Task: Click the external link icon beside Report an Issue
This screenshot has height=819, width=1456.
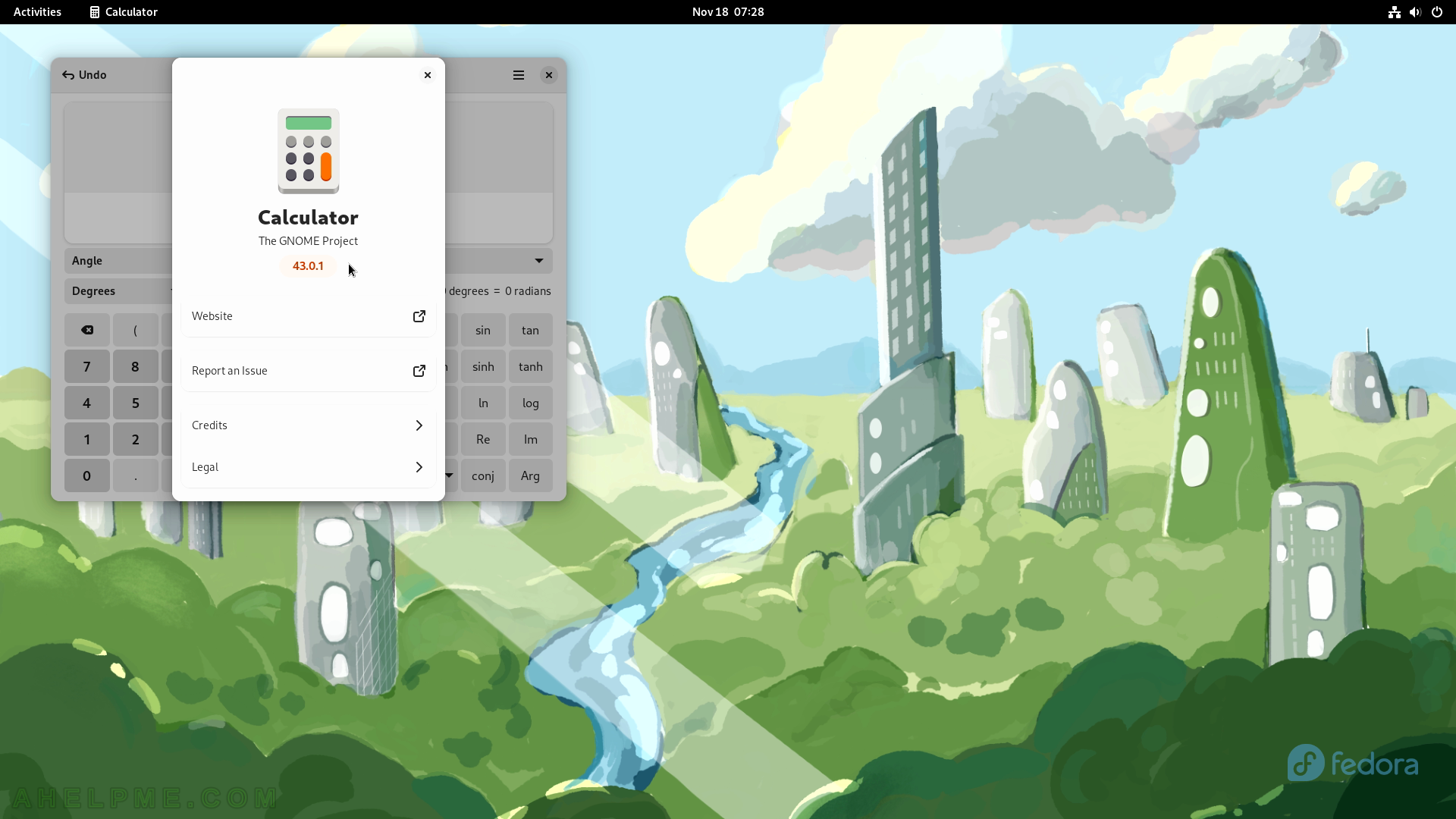Action: [x=419, y=371]
